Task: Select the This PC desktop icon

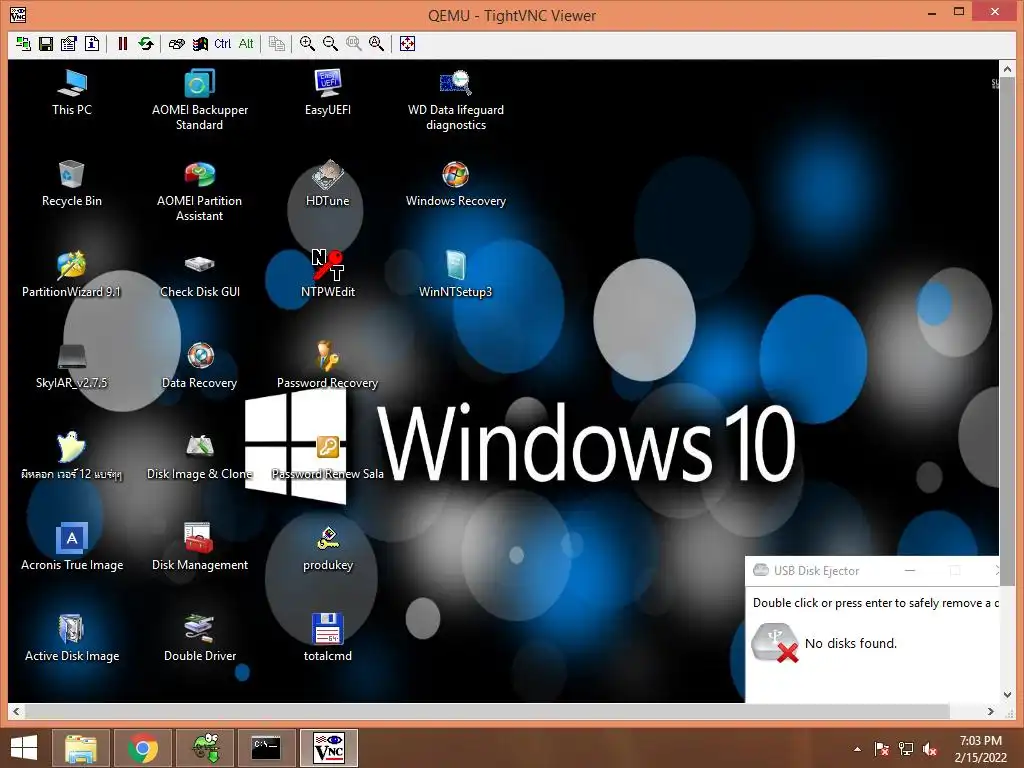Action: (72, 93)
